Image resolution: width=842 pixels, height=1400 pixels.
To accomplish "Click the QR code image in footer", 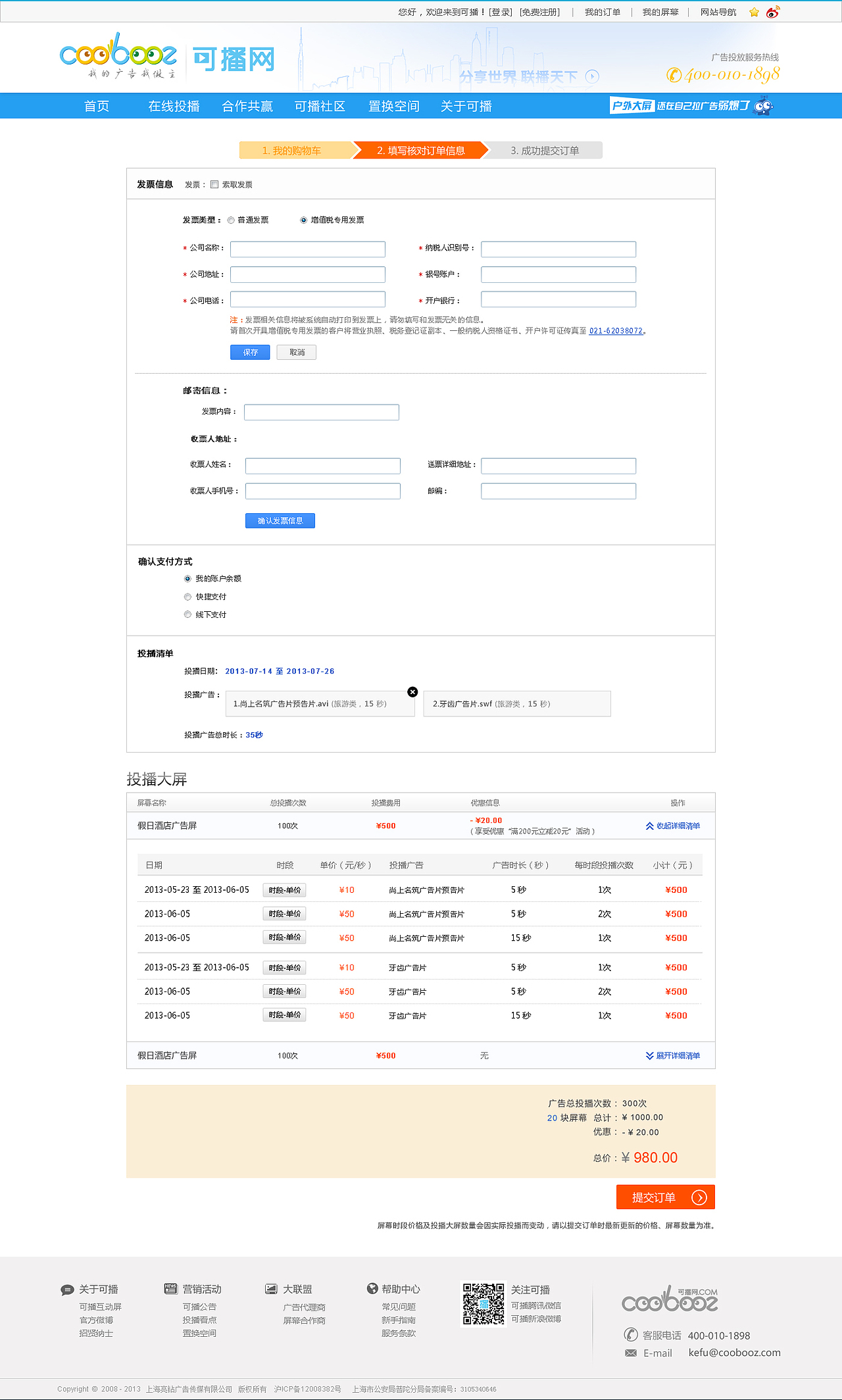I will (x=483, y=1304).
